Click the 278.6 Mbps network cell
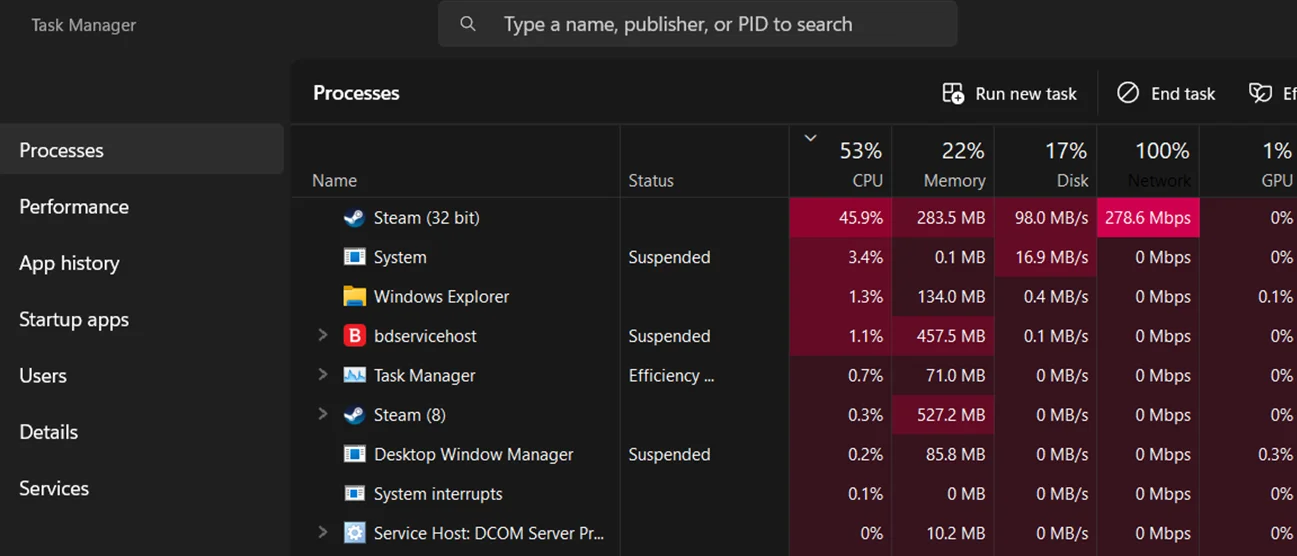1297x556 pixels. pyautogui.click(x=1148, y=218)
